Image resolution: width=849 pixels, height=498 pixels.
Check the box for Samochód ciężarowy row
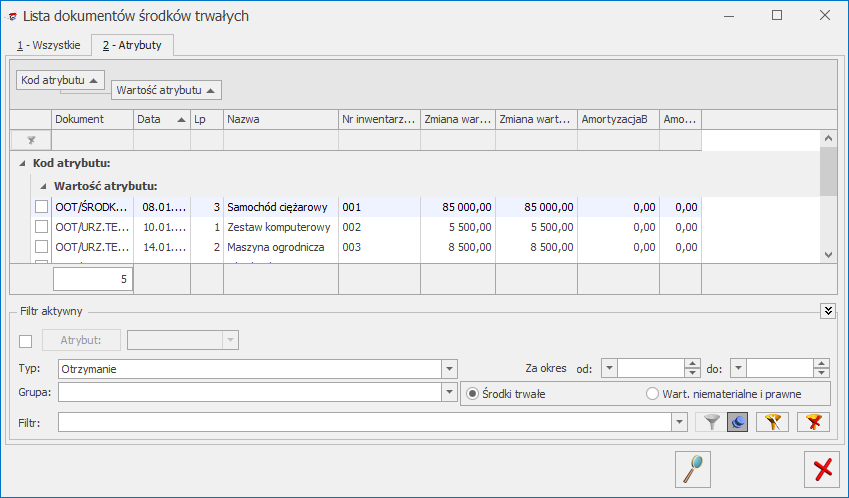41,207
